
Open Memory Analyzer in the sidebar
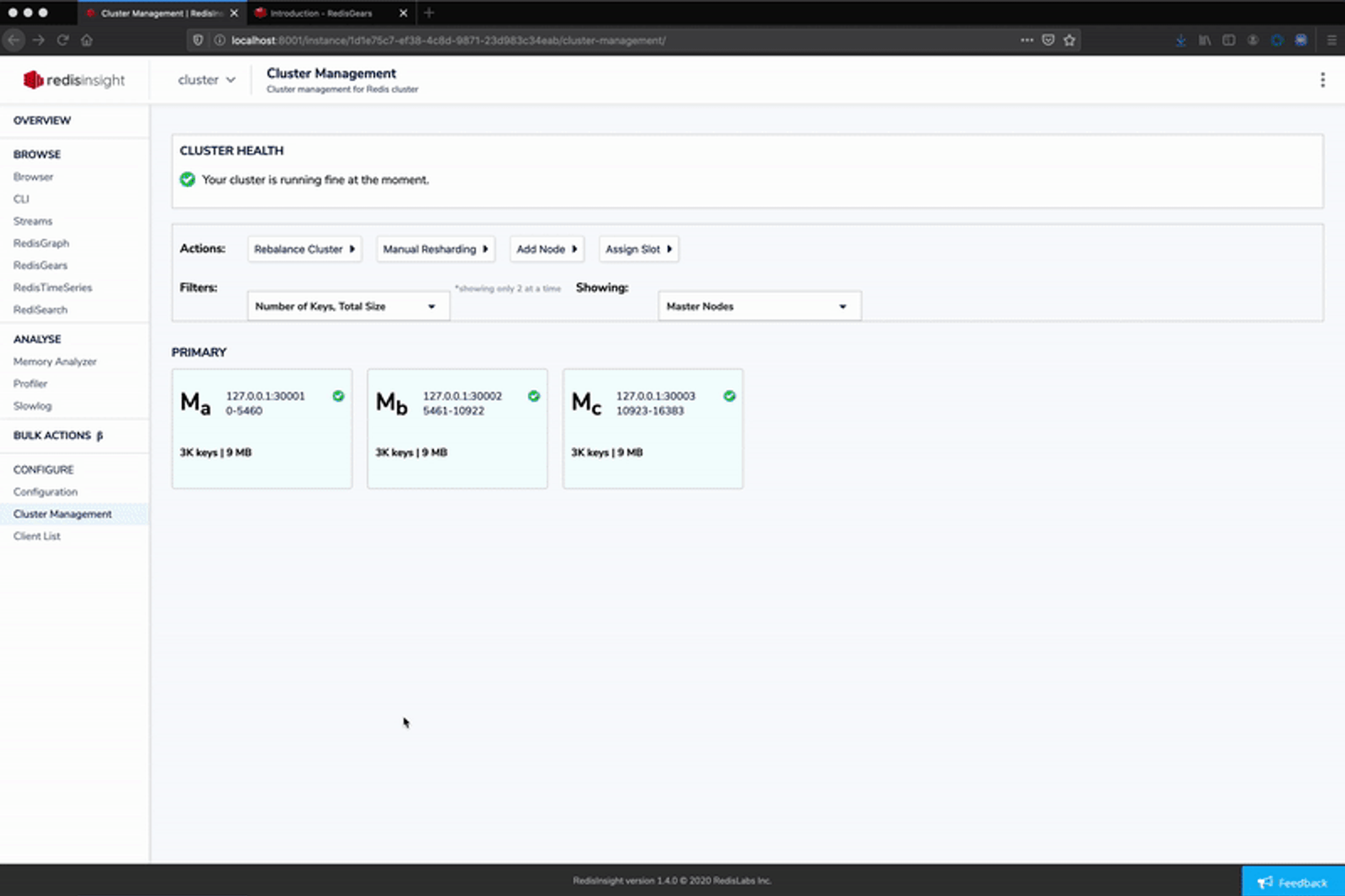click(x=55, y=362)
